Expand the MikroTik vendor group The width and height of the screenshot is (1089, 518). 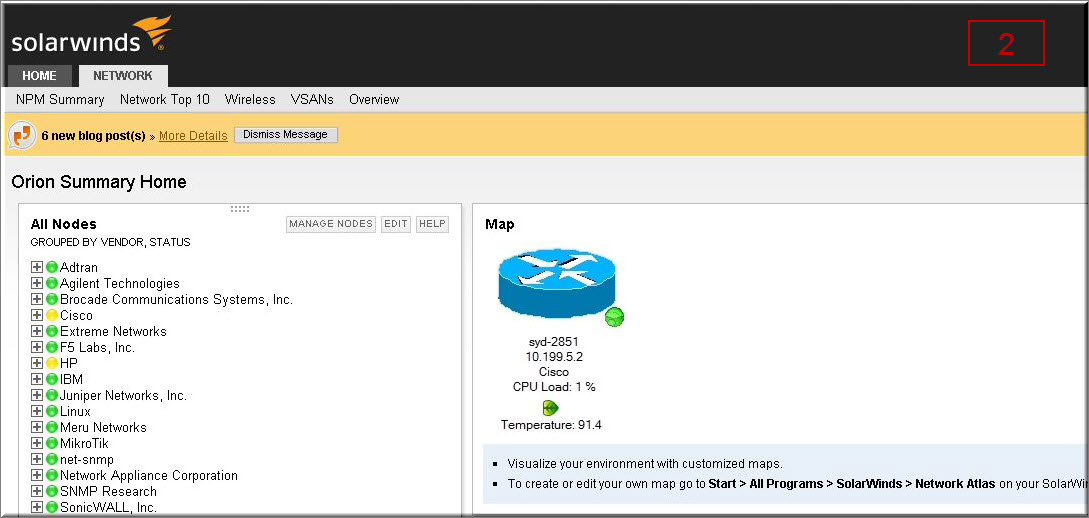(37, 443)
